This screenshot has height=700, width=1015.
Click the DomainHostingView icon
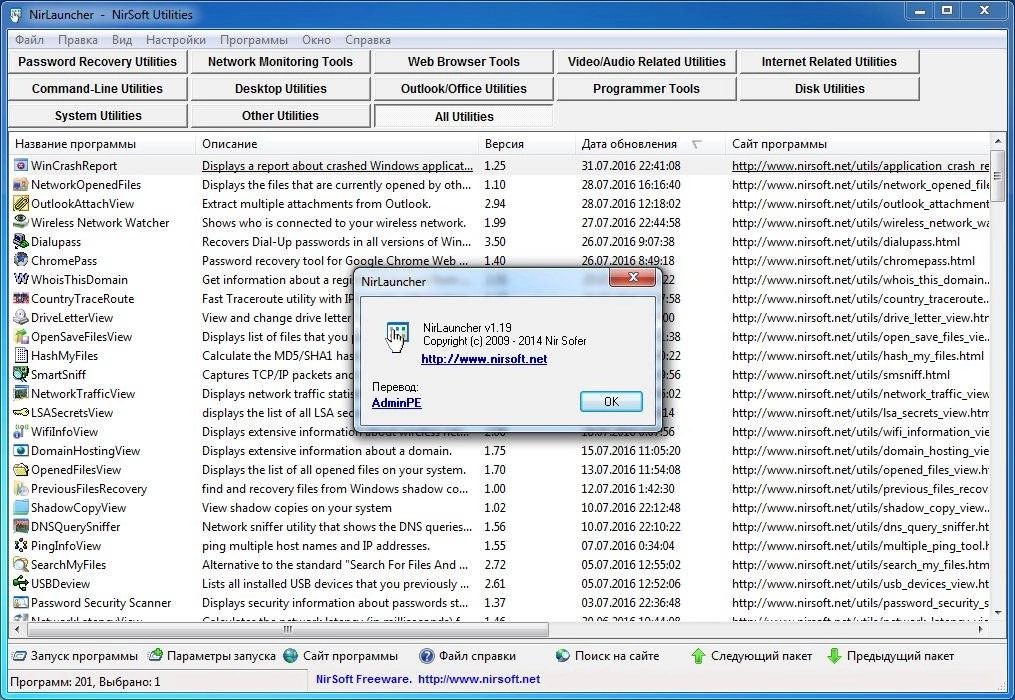click(21, 450)
